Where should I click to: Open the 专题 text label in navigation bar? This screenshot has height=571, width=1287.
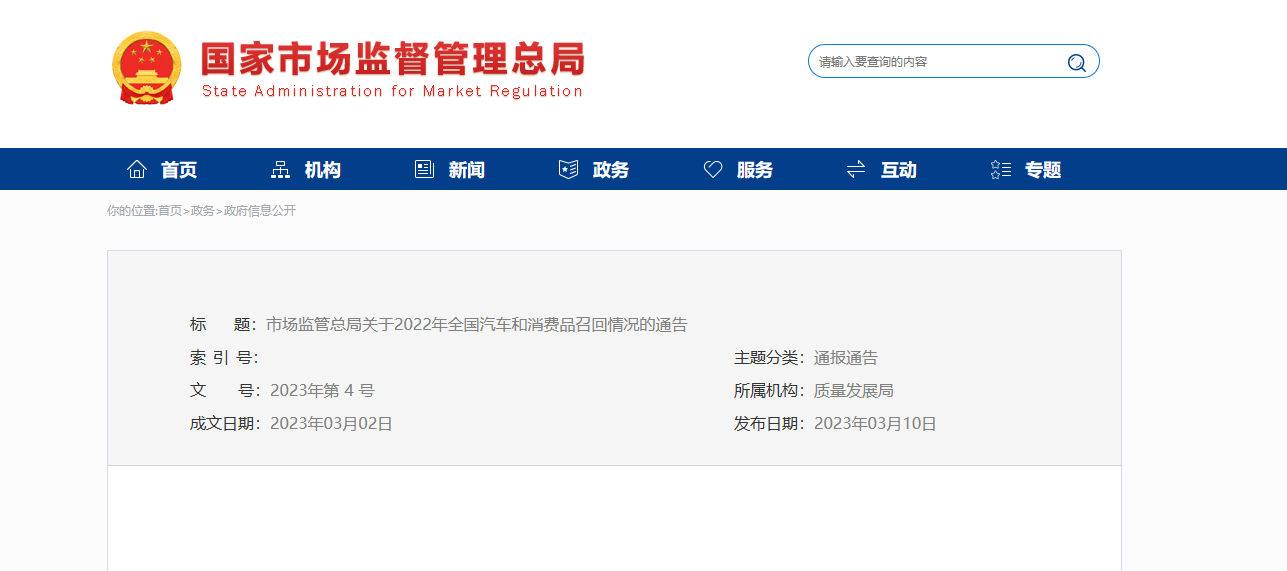[x=1043, y=170]
